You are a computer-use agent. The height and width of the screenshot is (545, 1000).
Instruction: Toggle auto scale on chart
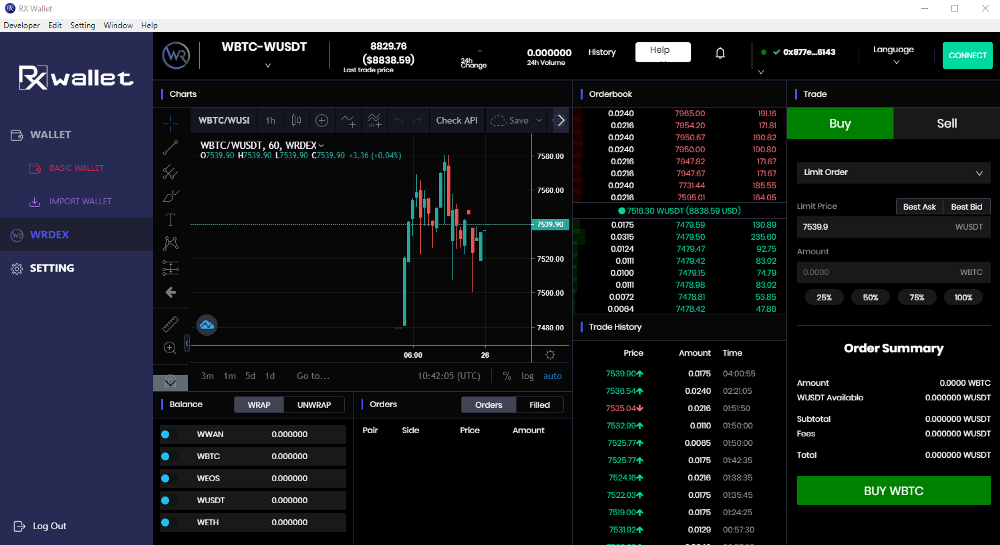pyautogui.click(x=552, y=376)
